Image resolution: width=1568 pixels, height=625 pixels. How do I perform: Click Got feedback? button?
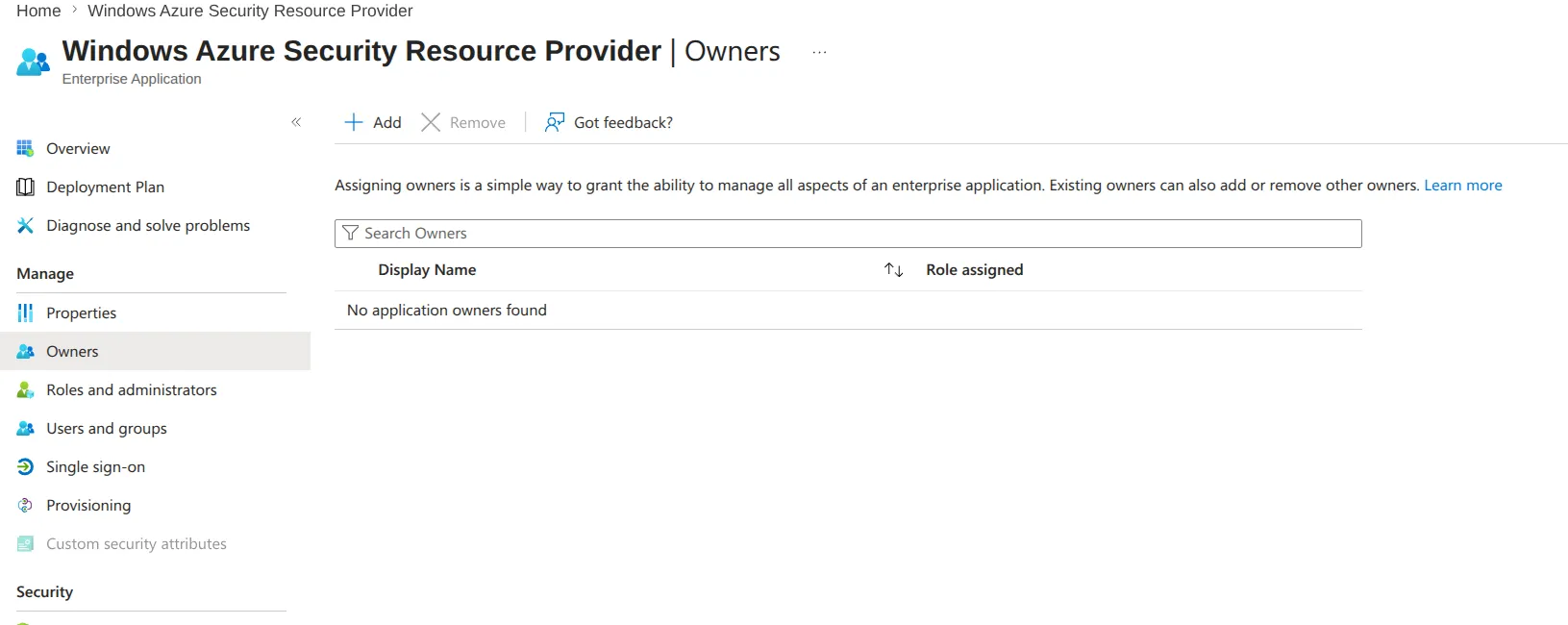609,122
